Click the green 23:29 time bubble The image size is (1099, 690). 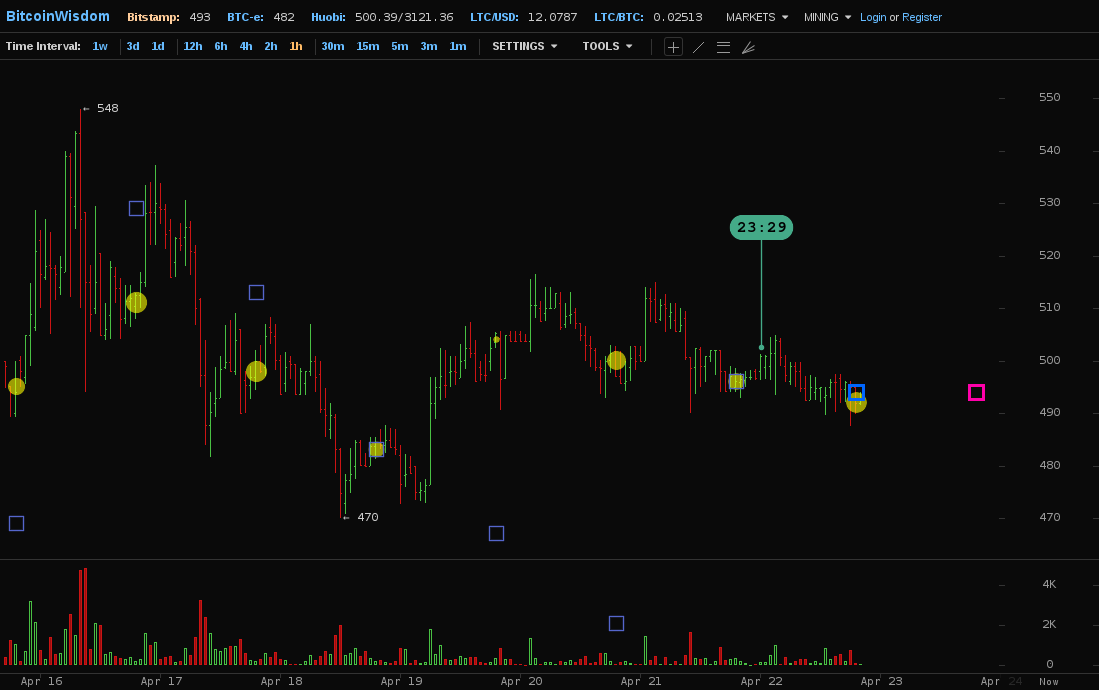[761, 227]
